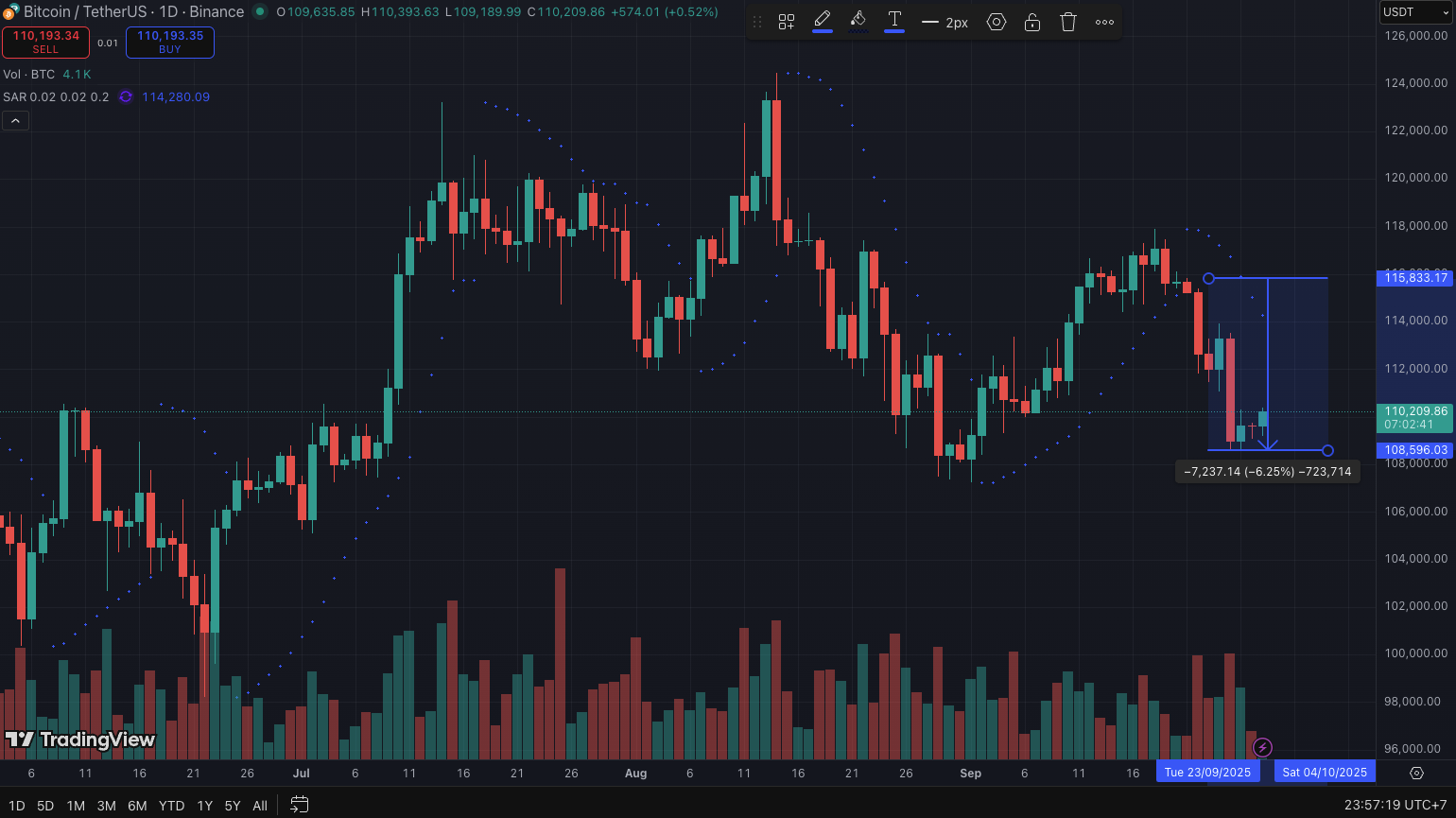Switch to 5Y time range
The width and height of the screenshot is (1456, 818).
point(233,806)
